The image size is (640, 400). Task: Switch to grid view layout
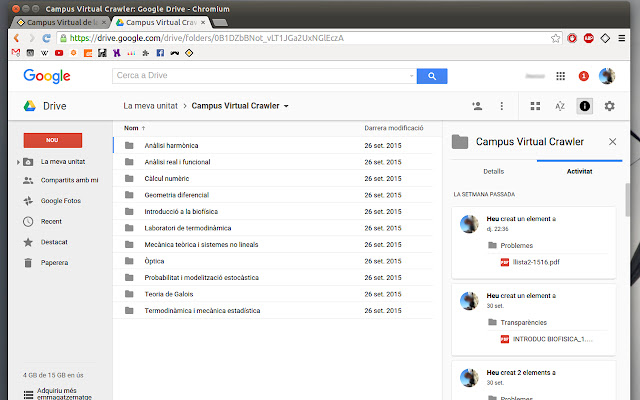(535, 106)
